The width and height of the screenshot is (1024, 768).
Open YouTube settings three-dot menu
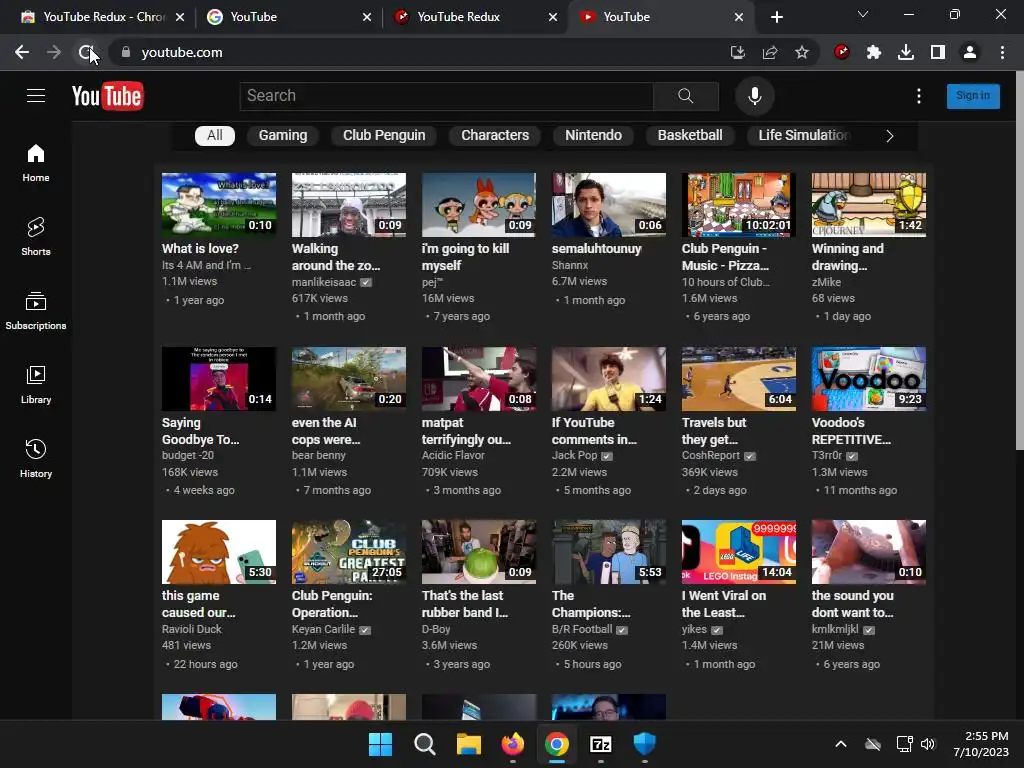[x=919, y=96]
